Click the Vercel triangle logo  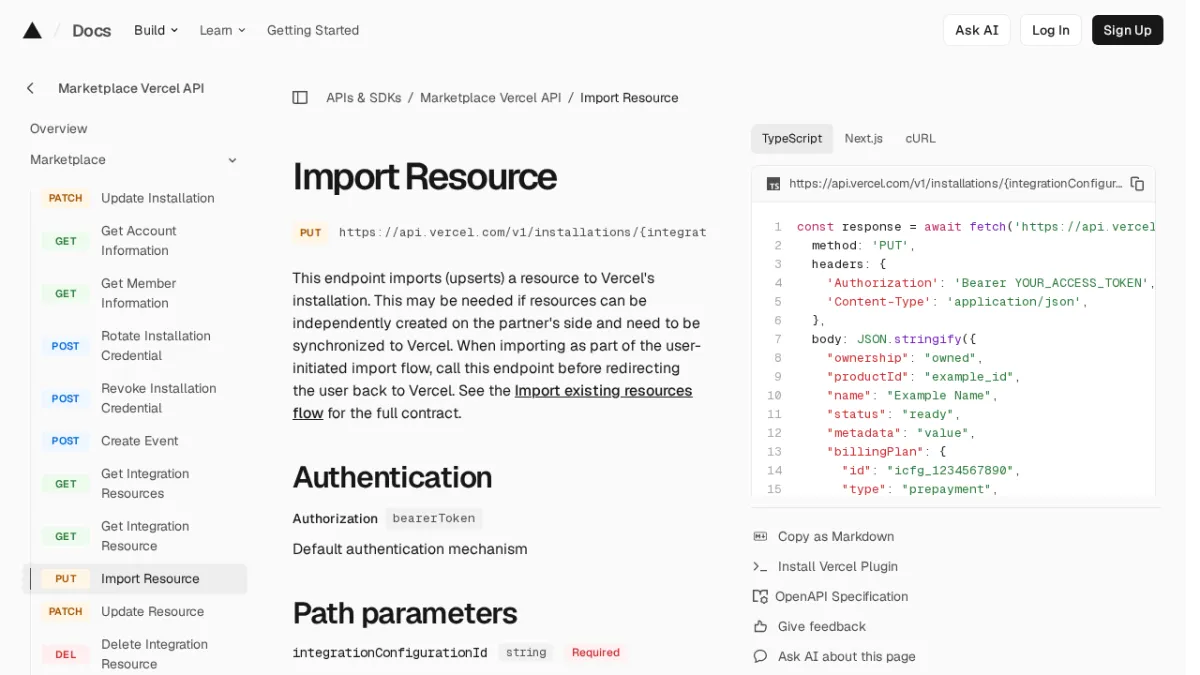pyautogui.click(x=32, y=30)
